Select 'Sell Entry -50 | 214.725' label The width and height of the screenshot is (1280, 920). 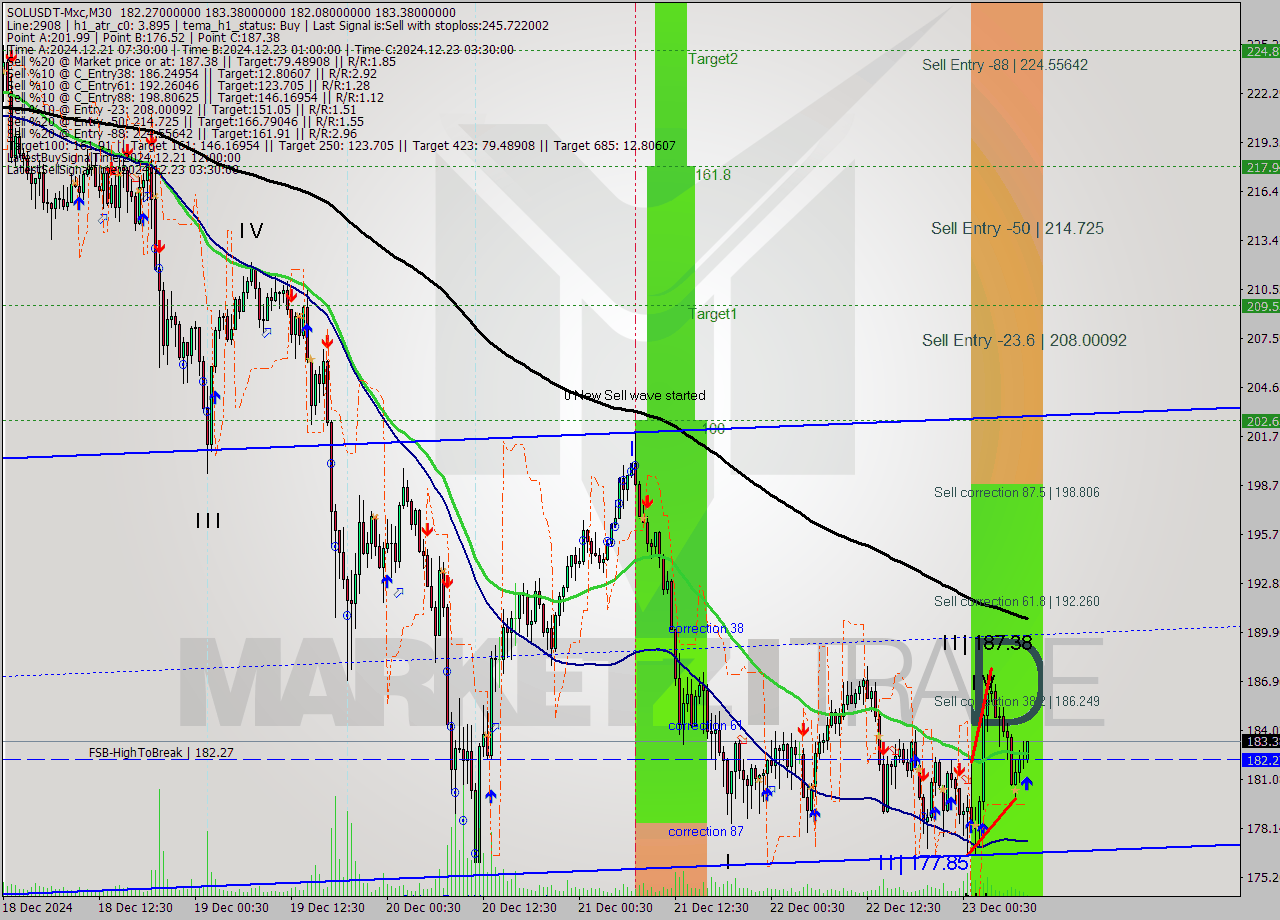[1017, 228]
